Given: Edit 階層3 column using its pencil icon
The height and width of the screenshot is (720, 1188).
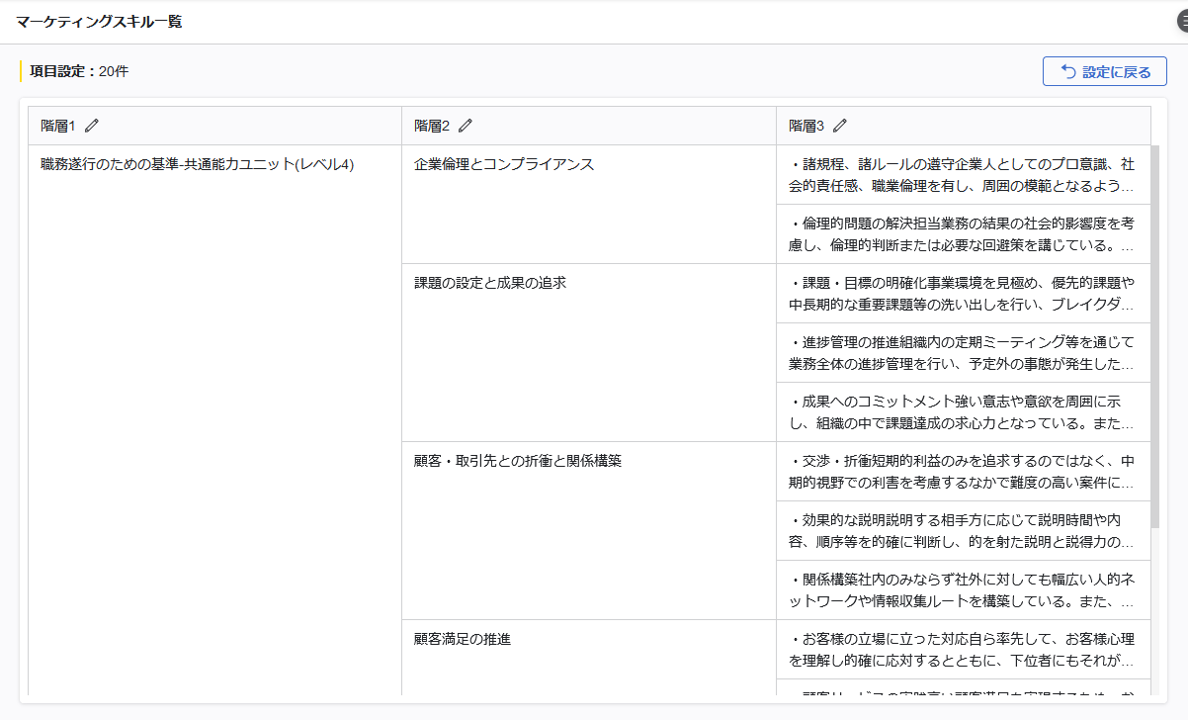Looking at the screenshot, I should click(x=840, y=124).
